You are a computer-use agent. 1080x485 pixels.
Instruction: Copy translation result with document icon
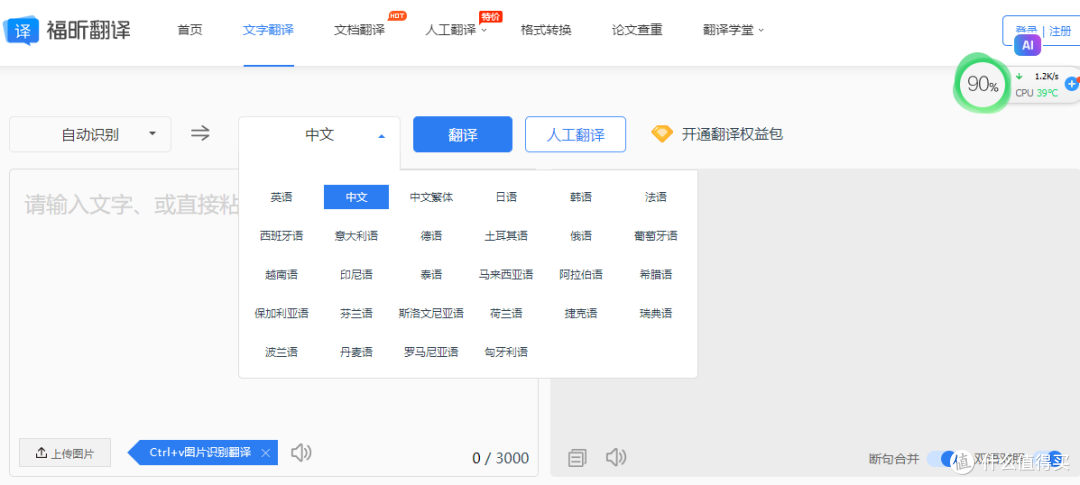(578, 457)
